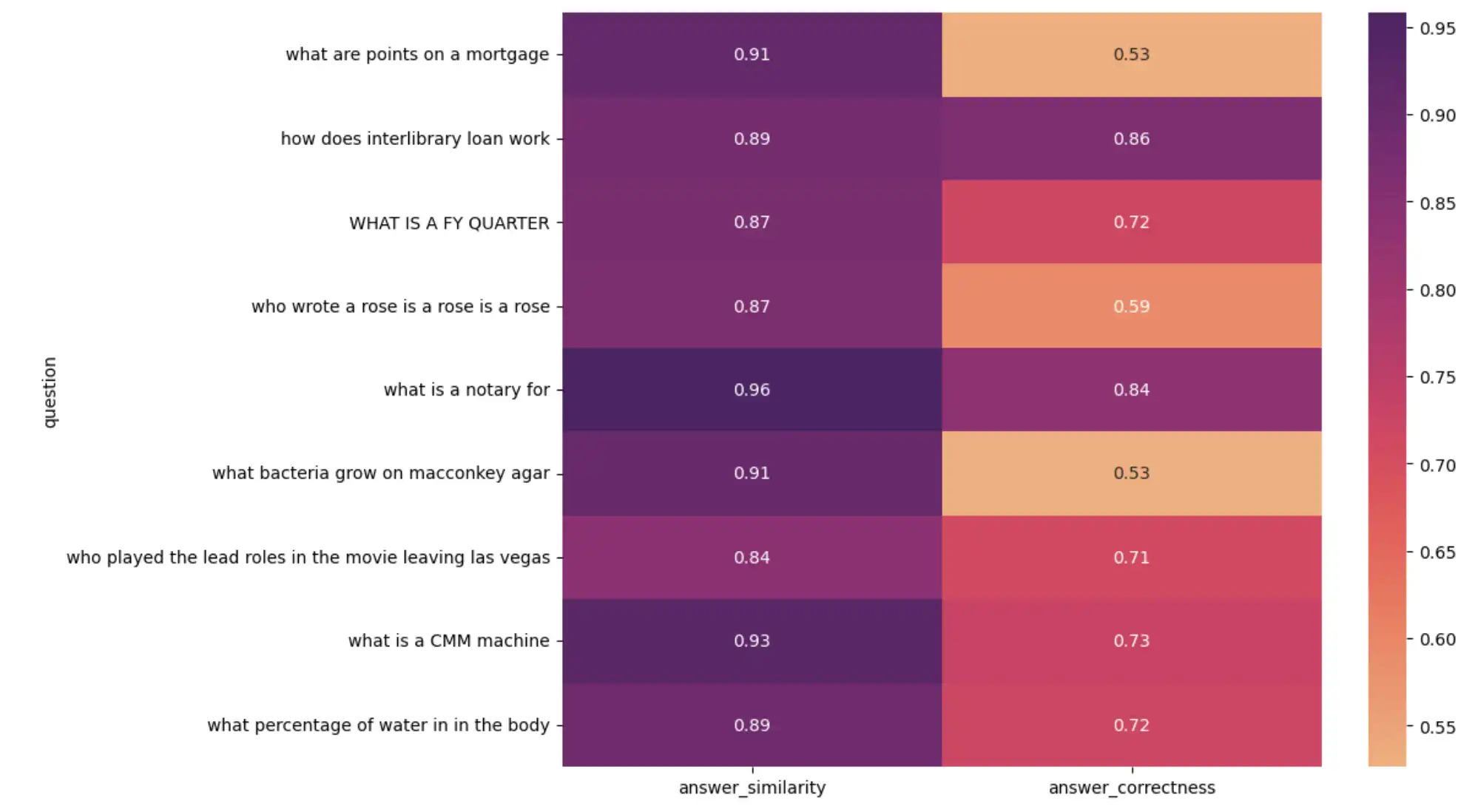Viewport: 1475px width, 812px height.
Task: Click the color scale bar beside the heatmap
Action: click(x=1386, y=389)
